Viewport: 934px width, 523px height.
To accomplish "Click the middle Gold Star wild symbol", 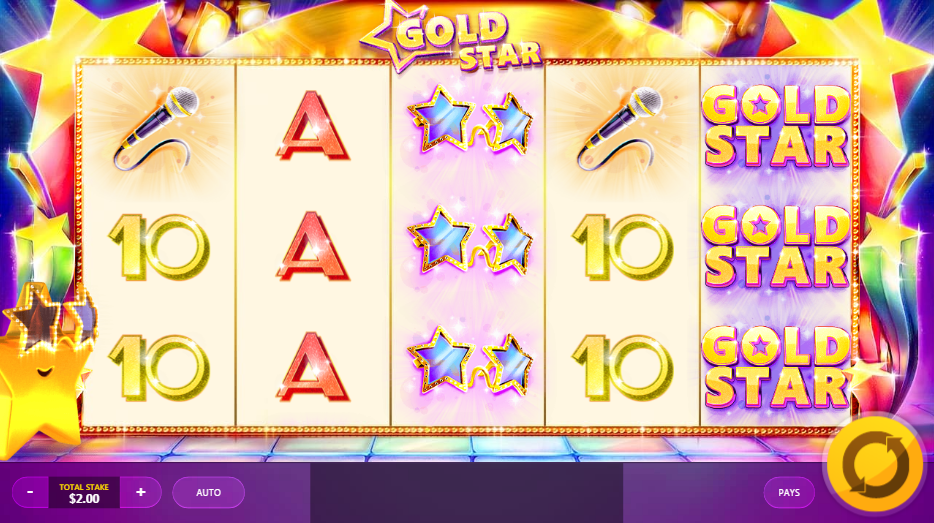I will point(776,247).
